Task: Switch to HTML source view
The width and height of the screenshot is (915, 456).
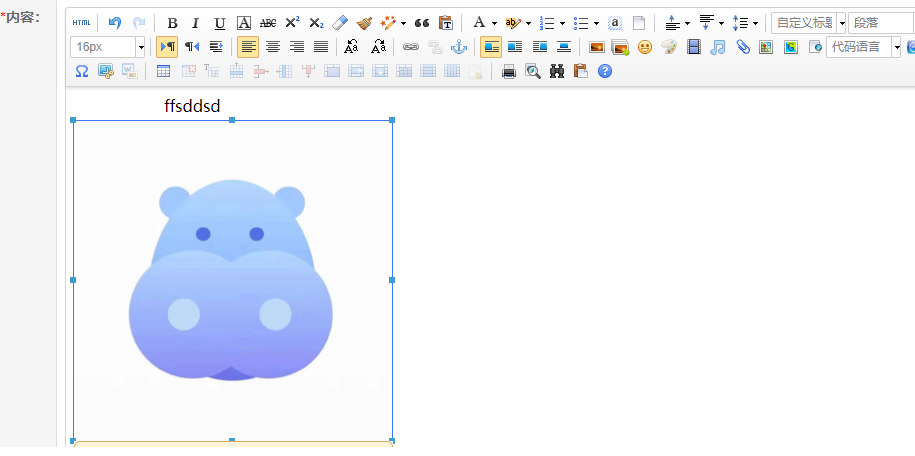Action: tap(81, 22)
